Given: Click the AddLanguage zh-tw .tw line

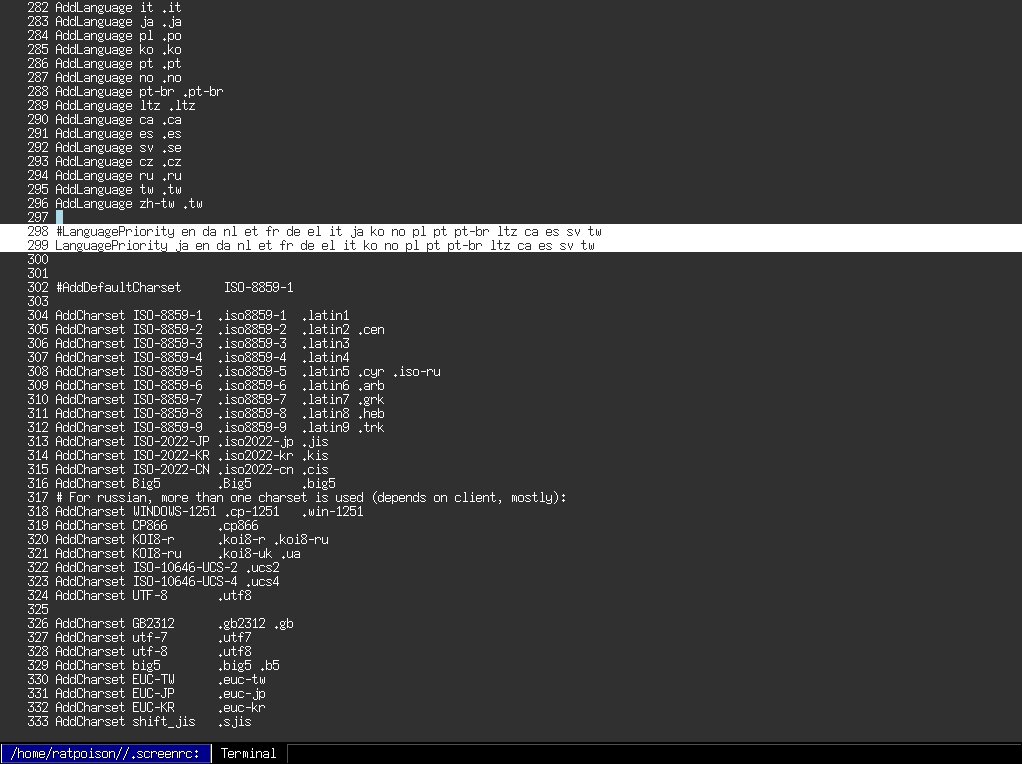Looking at the screenshot, I should tap(129, 203).
